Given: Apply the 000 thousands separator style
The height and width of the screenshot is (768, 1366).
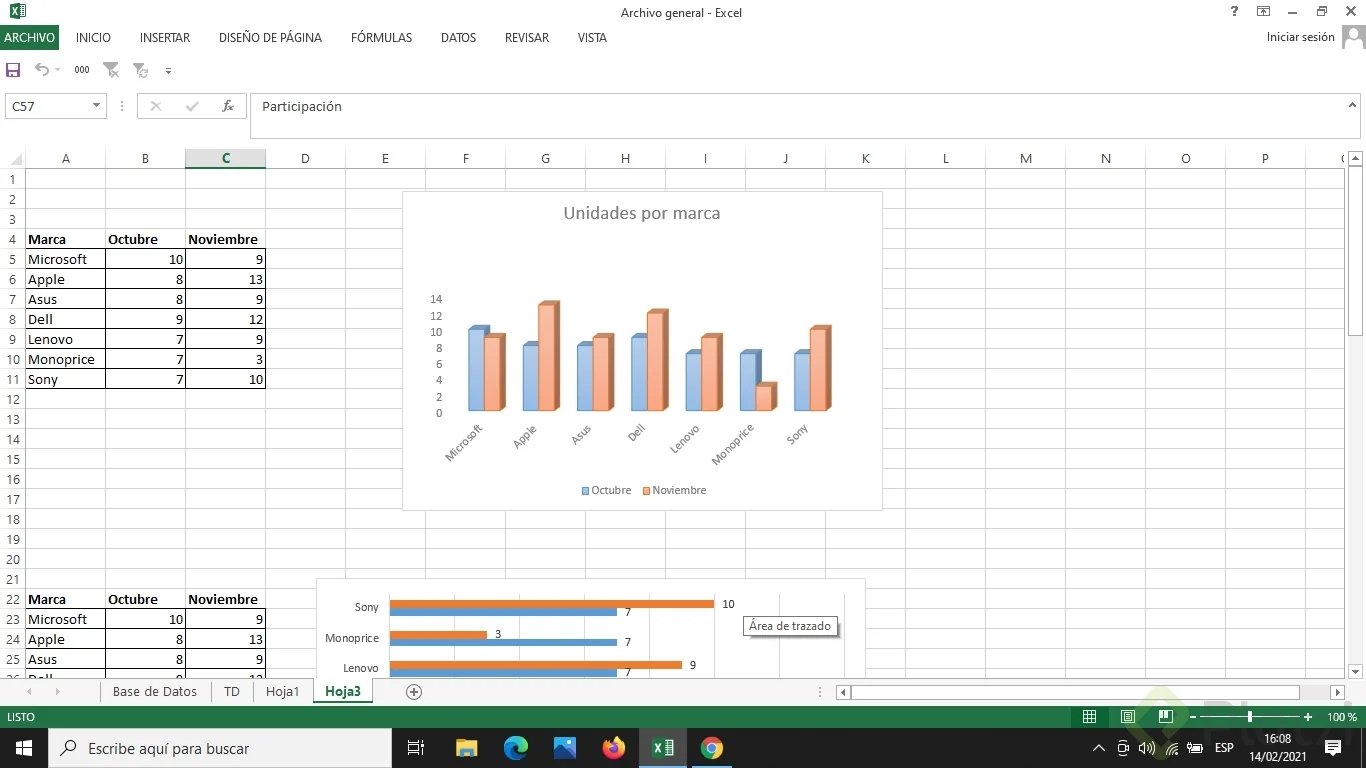Looking at the screenshot, I should 82,70.
